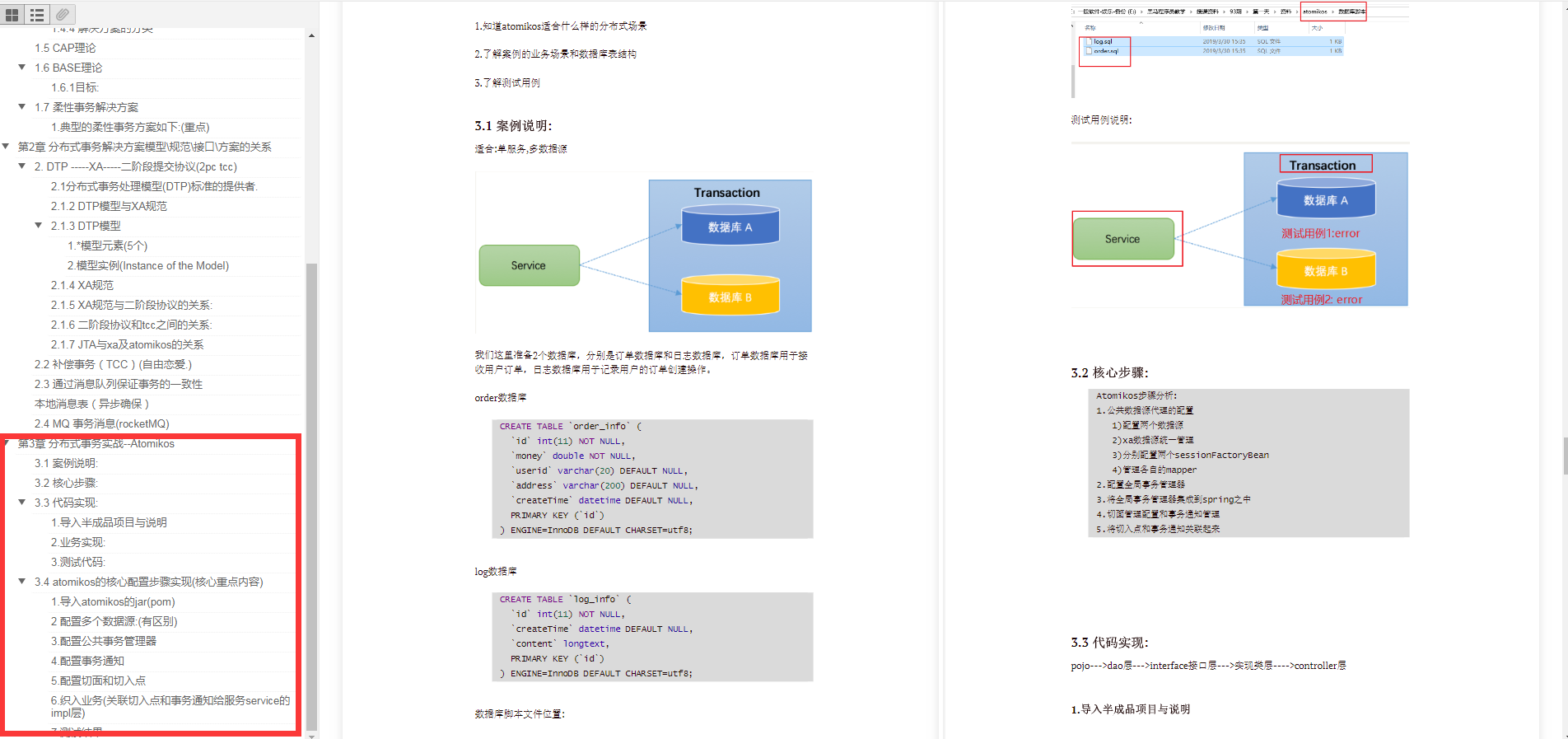
Task: Jump to 3.2 核心步骤 bookmark
Action: (x=66, y=483)
